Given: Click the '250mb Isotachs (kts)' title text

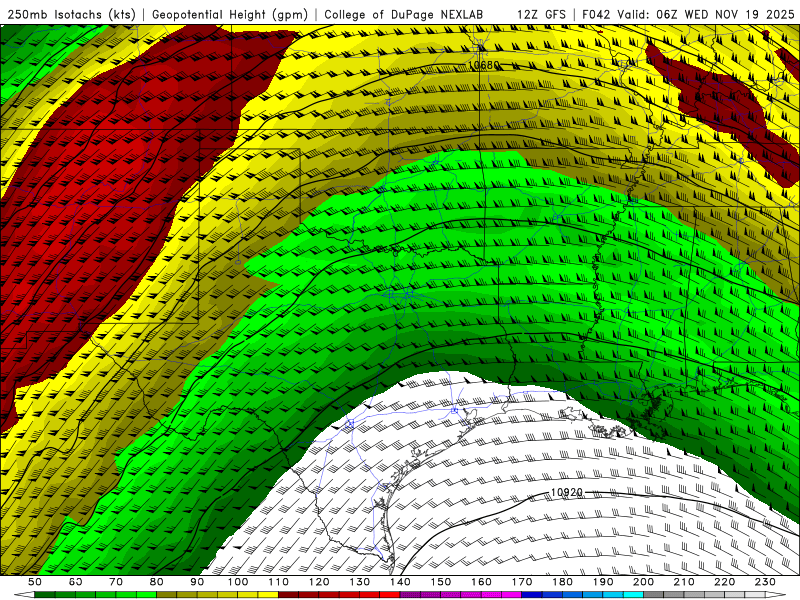Looking at the screenshot, I should 72,14.
